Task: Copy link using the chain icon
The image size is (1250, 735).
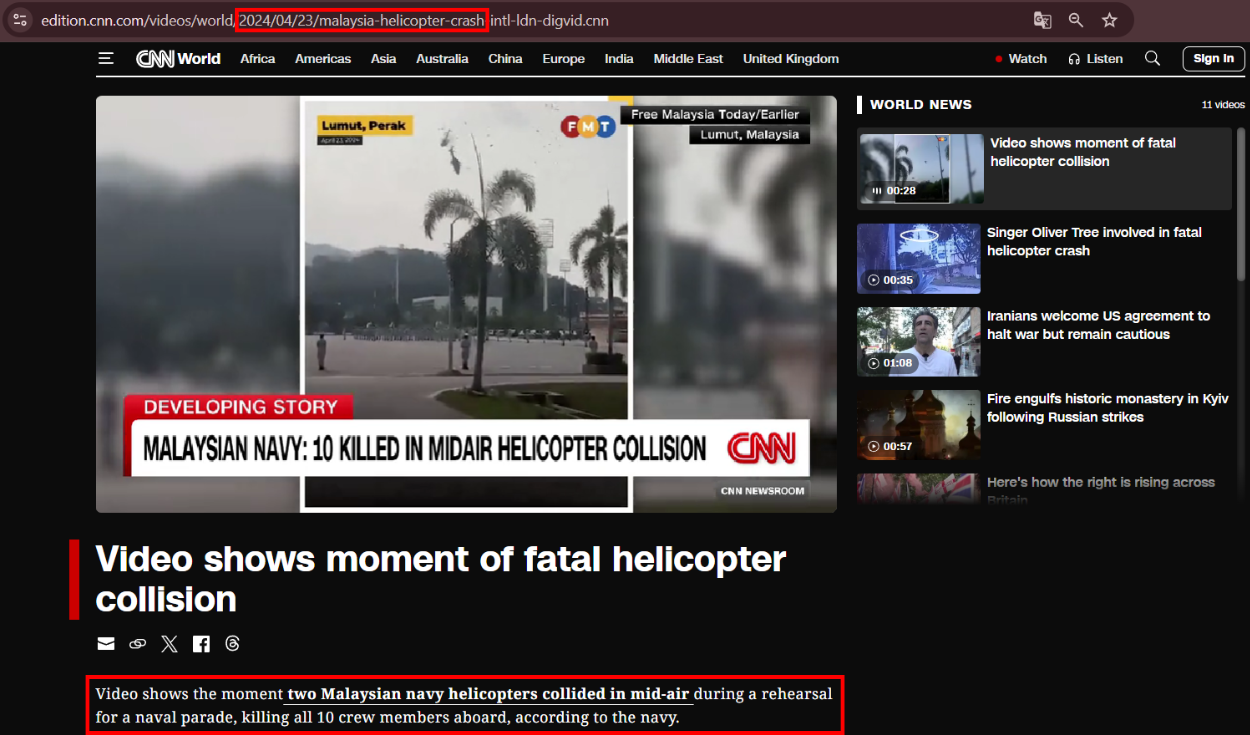Action: click(x=138, y=644)
